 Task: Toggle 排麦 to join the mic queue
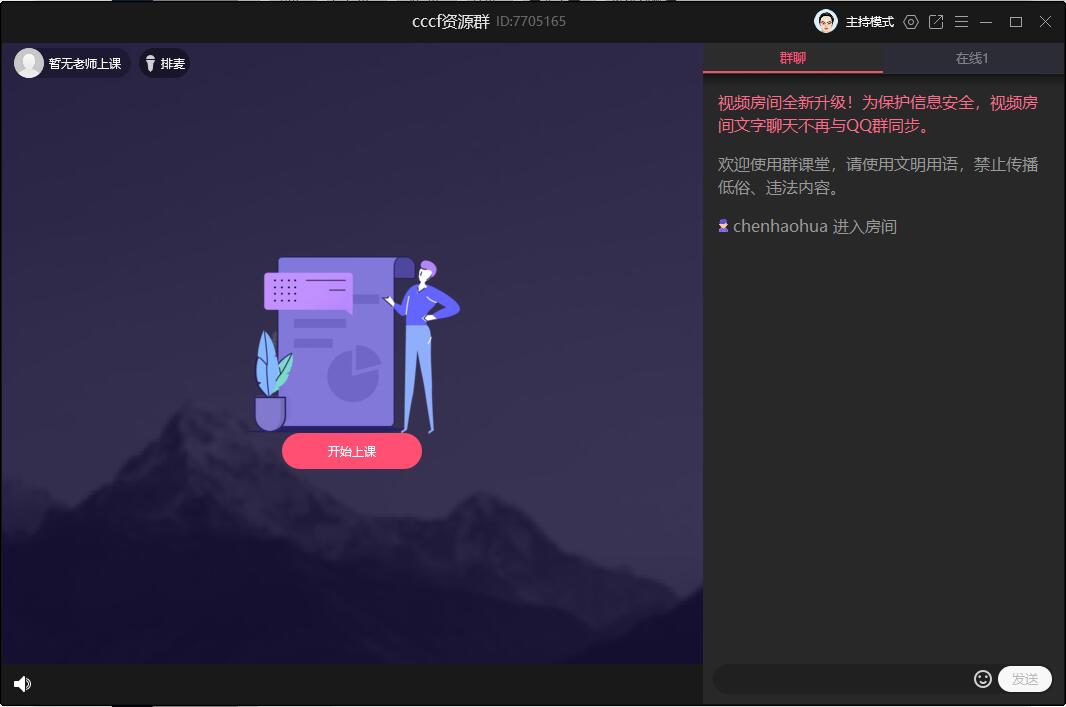click(x=164, y=62)
